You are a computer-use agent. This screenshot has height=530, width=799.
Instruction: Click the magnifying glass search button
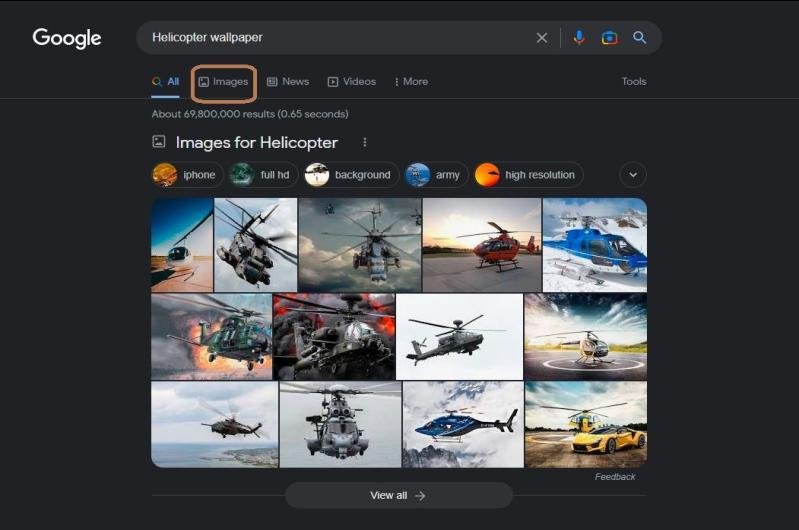[640, 37]
